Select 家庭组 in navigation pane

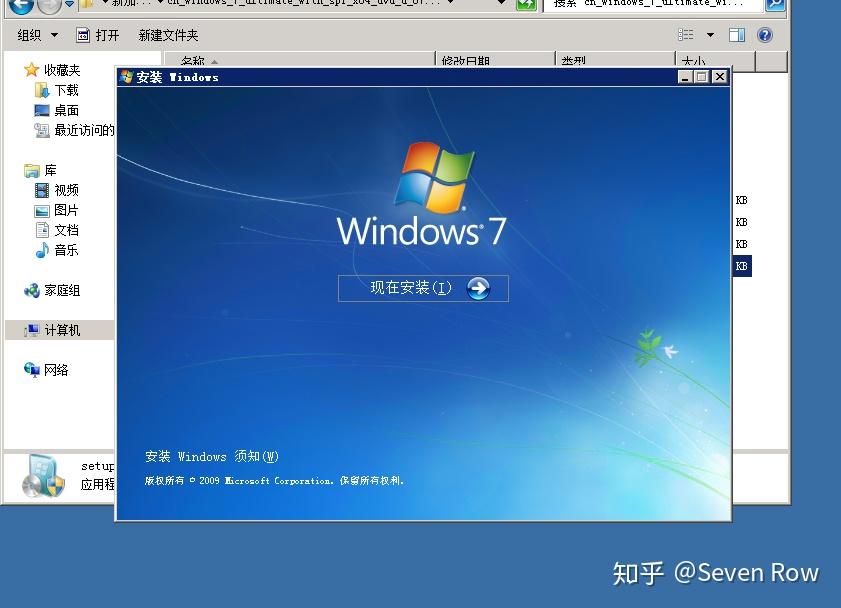tap(62, 291)
